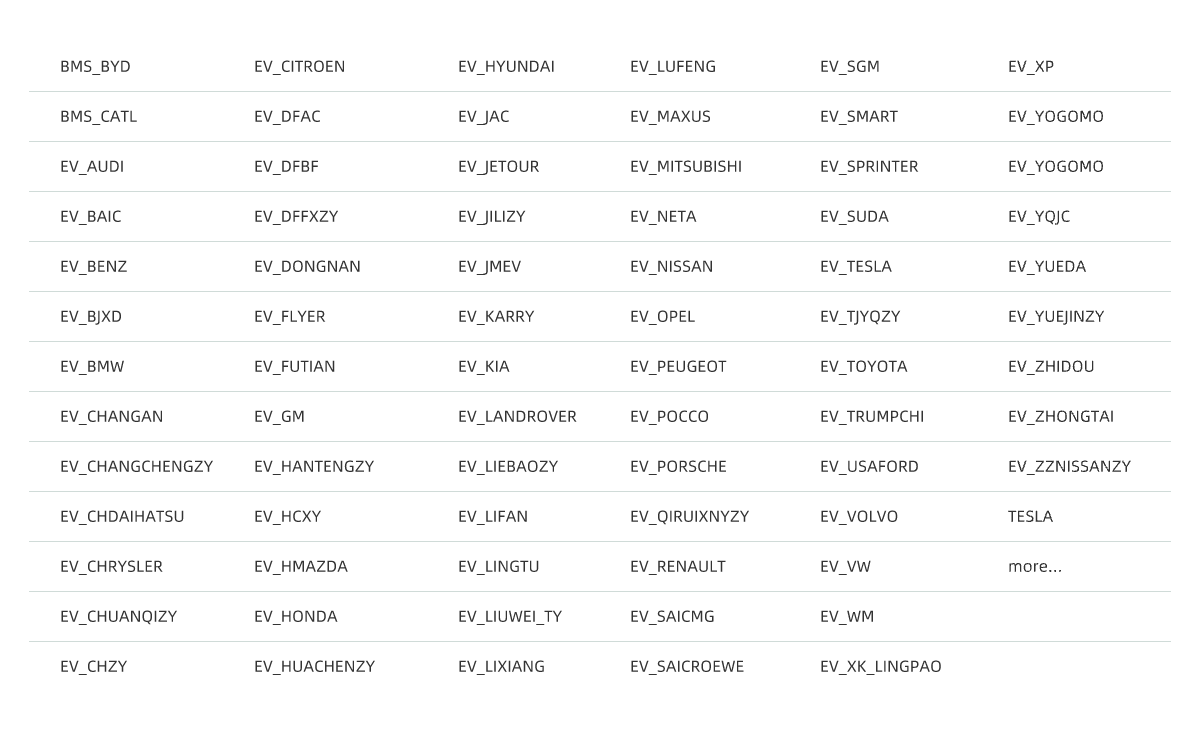Choose EV_SAICROEWE from the list
The height and width of the screenshot is (732, 1200).
tap(687, 667)
